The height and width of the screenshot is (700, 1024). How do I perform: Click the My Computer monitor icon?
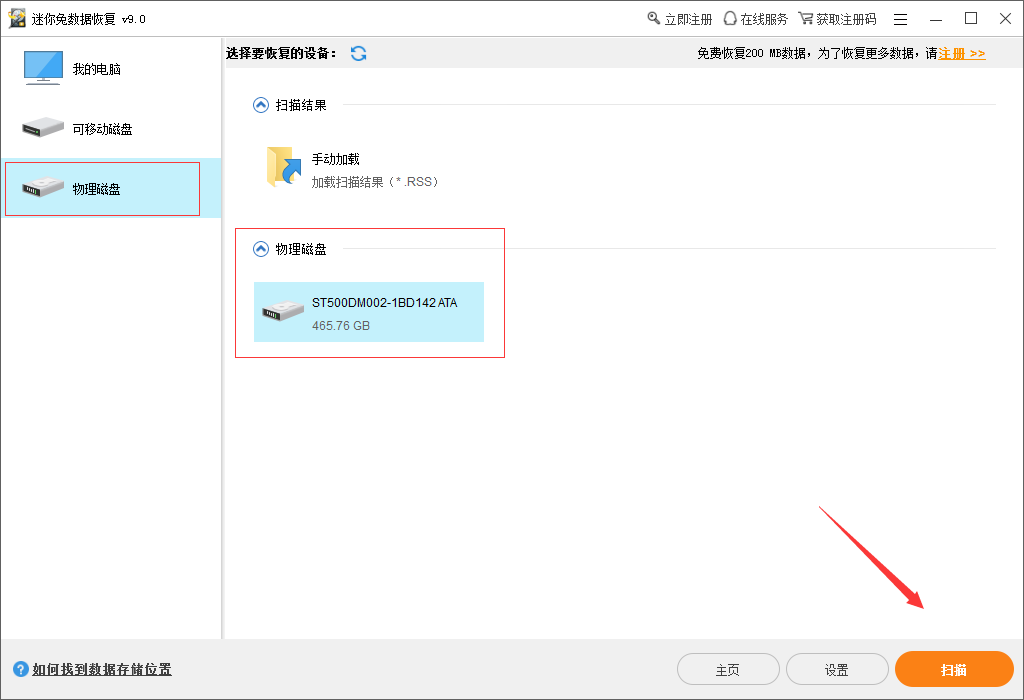43,68
